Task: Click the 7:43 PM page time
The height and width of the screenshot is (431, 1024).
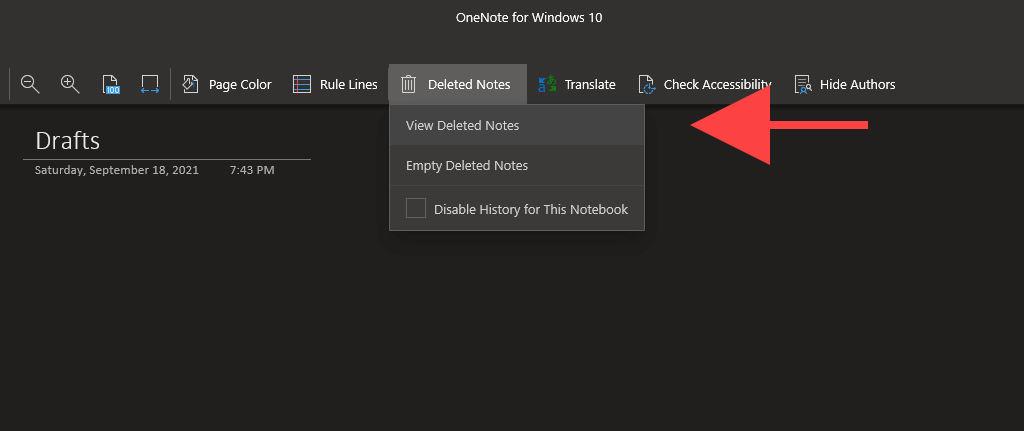Action: coord(251,170)
